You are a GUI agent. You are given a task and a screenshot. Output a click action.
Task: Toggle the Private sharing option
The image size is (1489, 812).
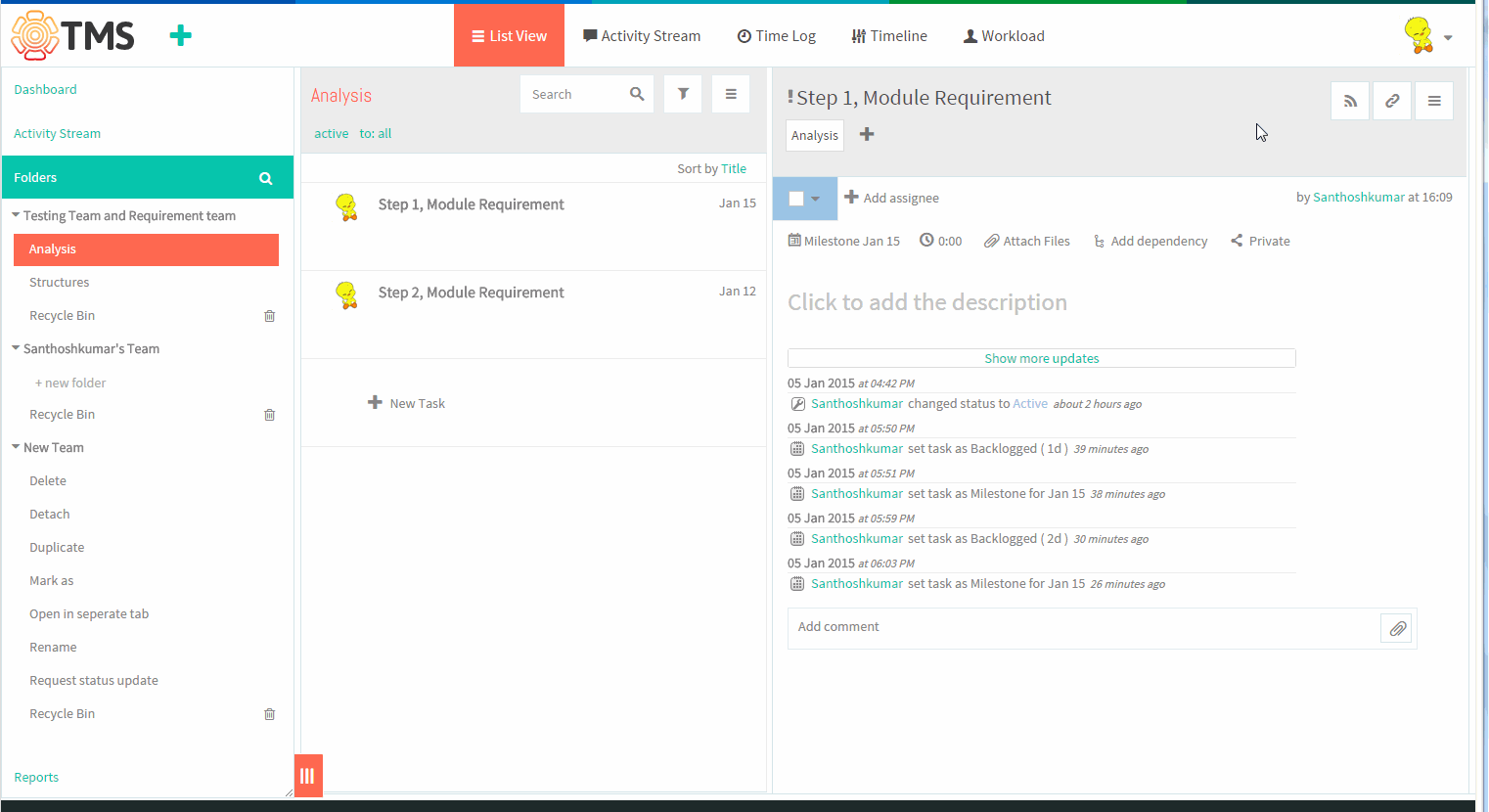point(1260,241)
